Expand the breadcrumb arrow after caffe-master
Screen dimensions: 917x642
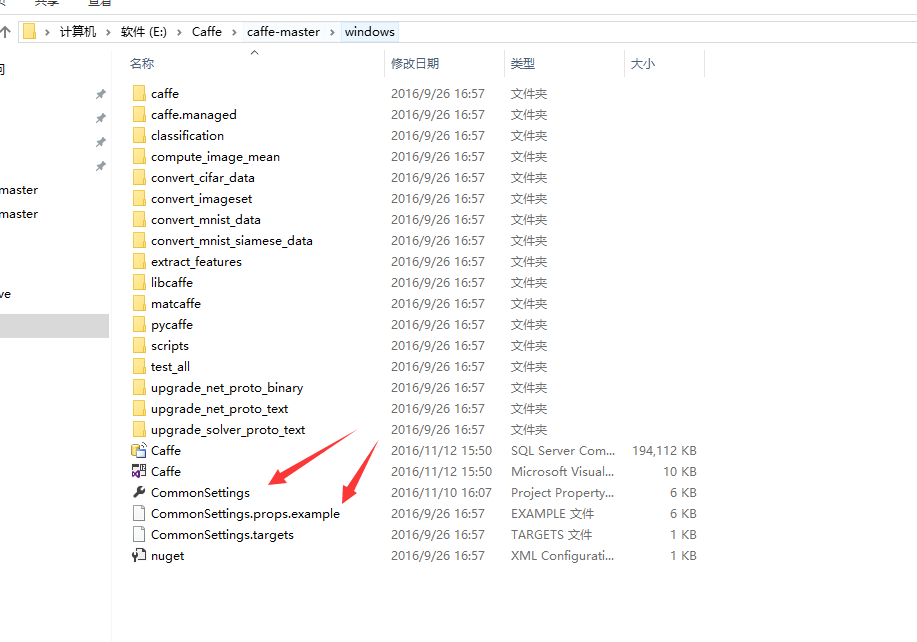click(x=330, y=31)
